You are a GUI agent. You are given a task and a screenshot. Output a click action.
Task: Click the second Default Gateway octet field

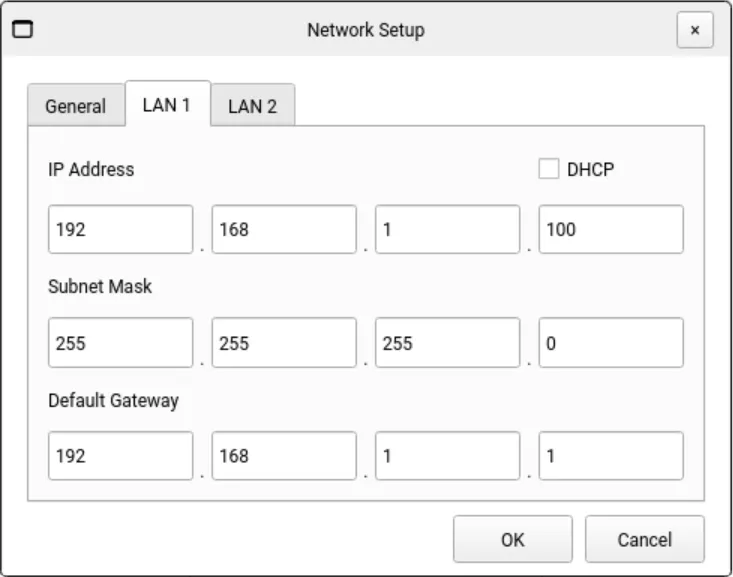click(284, 456)
